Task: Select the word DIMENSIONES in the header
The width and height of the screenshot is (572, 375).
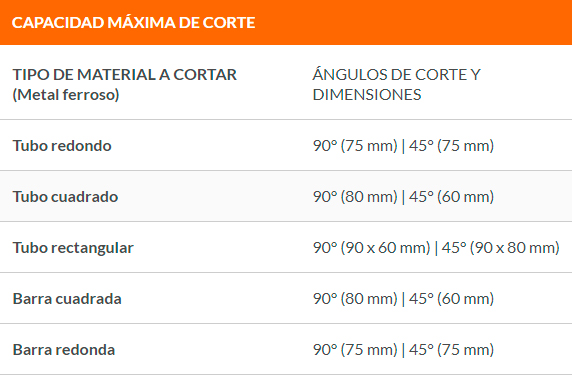Action: pos(367,95)
